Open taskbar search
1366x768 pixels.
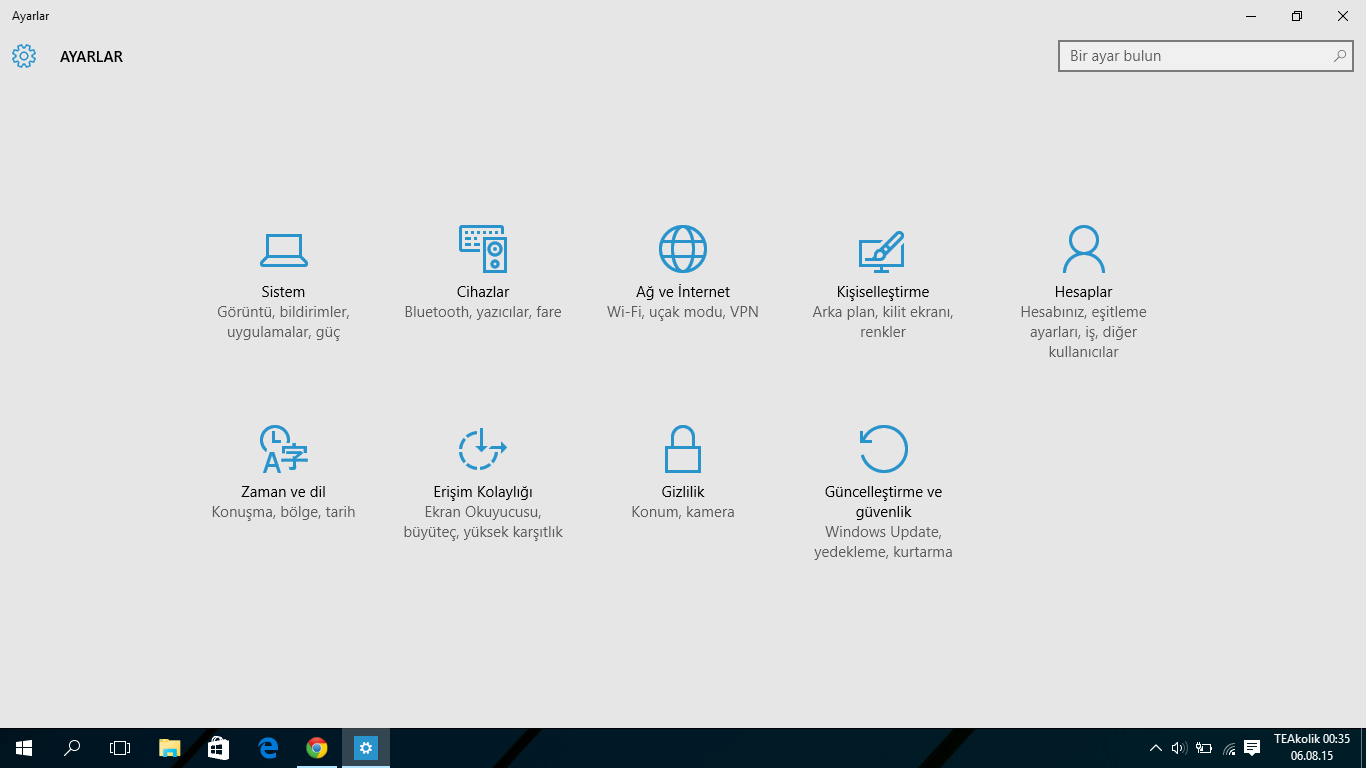click(72, 748)
